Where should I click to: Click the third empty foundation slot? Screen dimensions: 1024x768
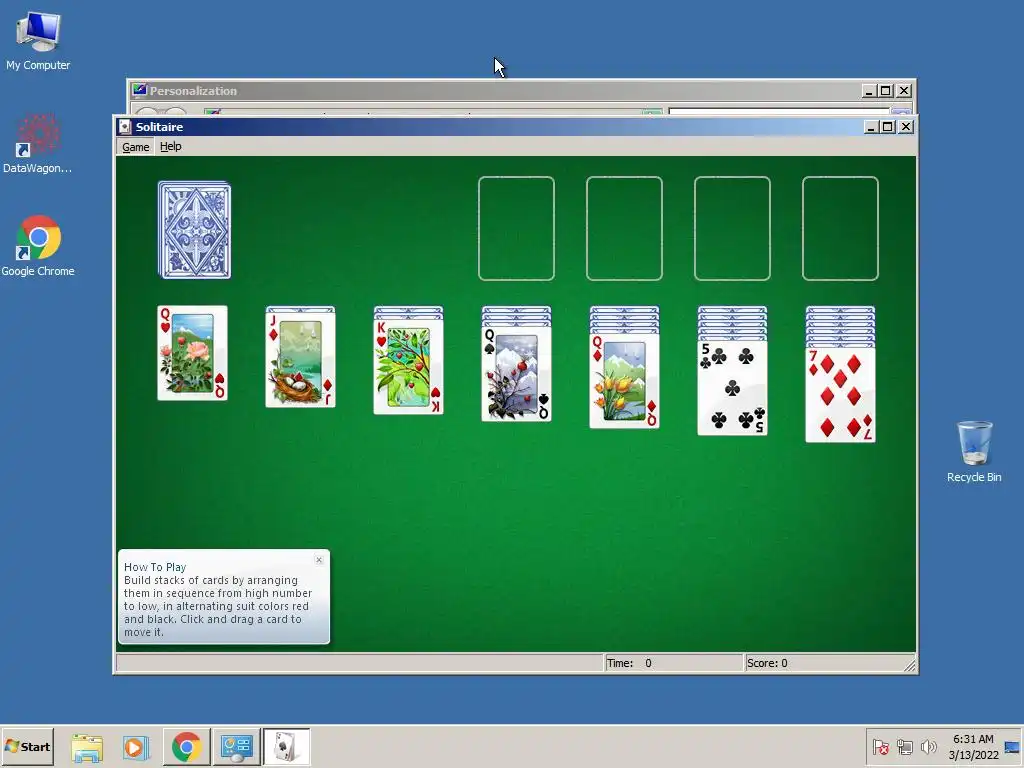(732, 229)
